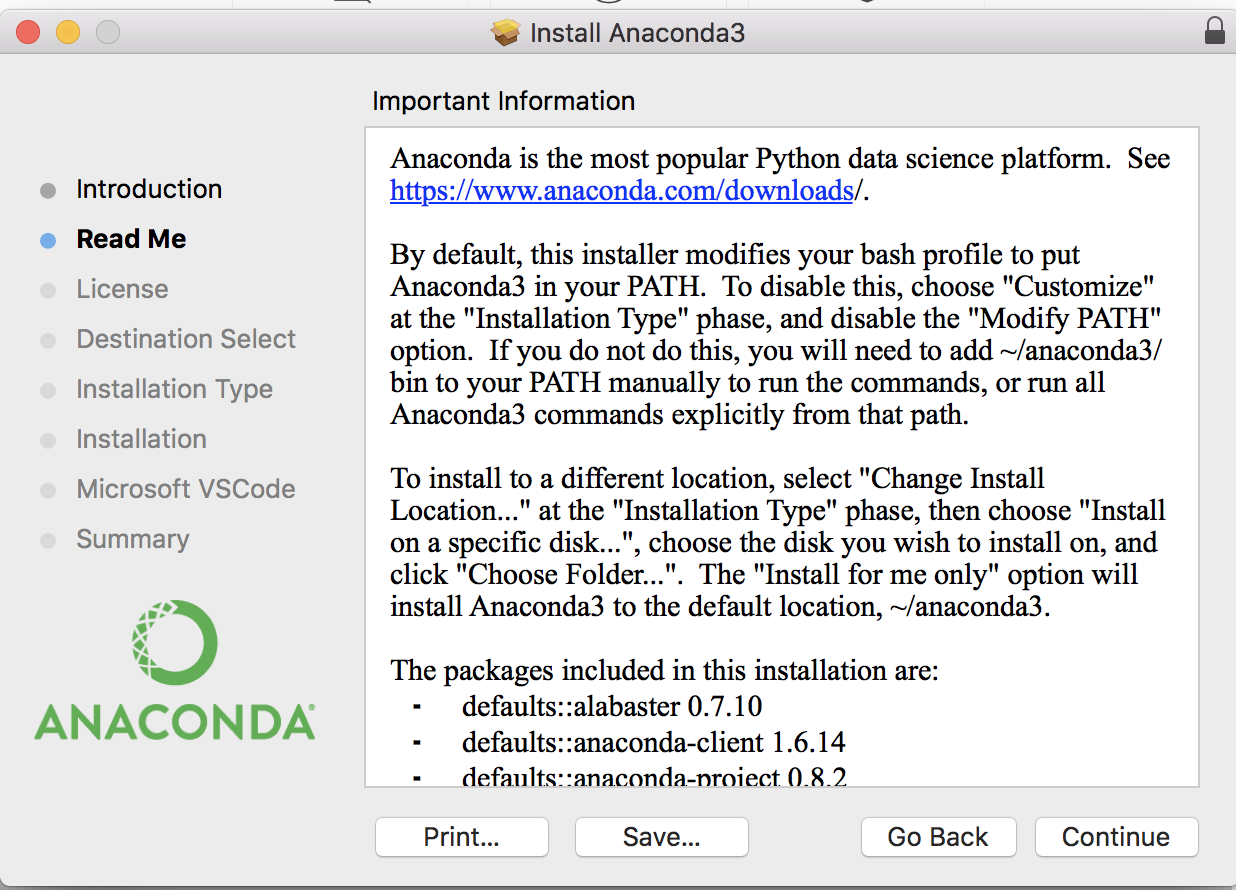Viewport: 1236px width, 890px height.
Task: Select the Summary step
Action: 132,539
